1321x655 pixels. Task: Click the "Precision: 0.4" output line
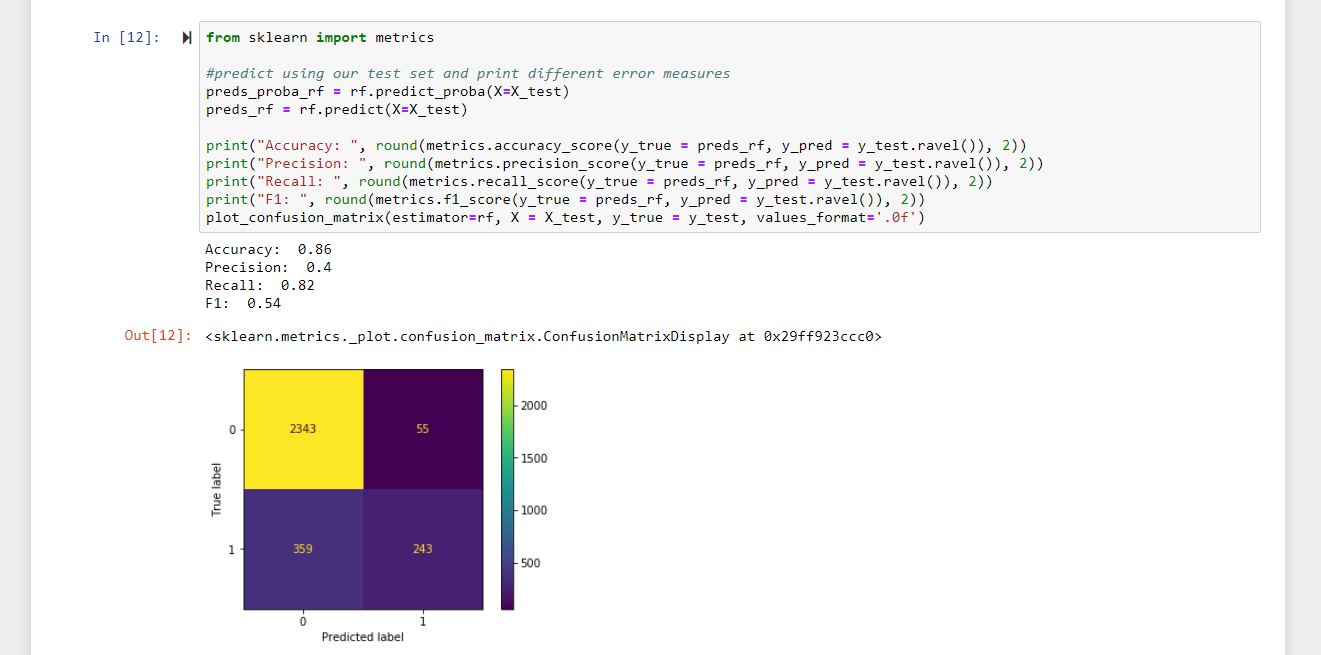click(x=268, y=267)
